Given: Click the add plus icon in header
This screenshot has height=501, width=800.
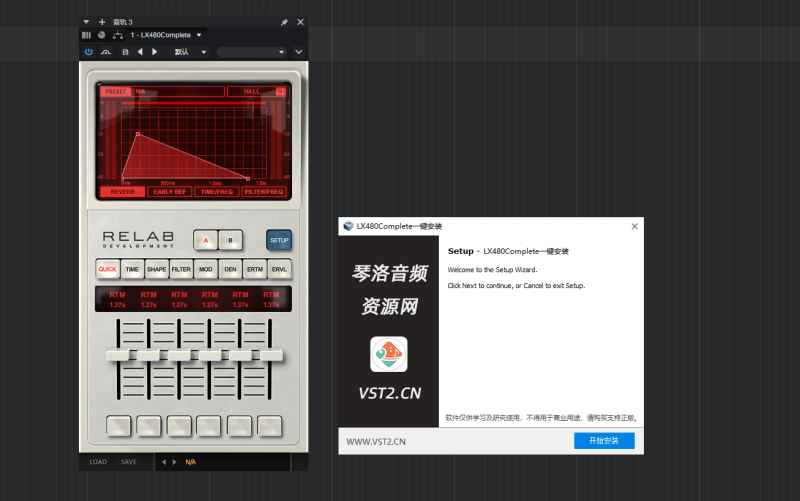Looking at the screenshot, I should tap(102, 21).
